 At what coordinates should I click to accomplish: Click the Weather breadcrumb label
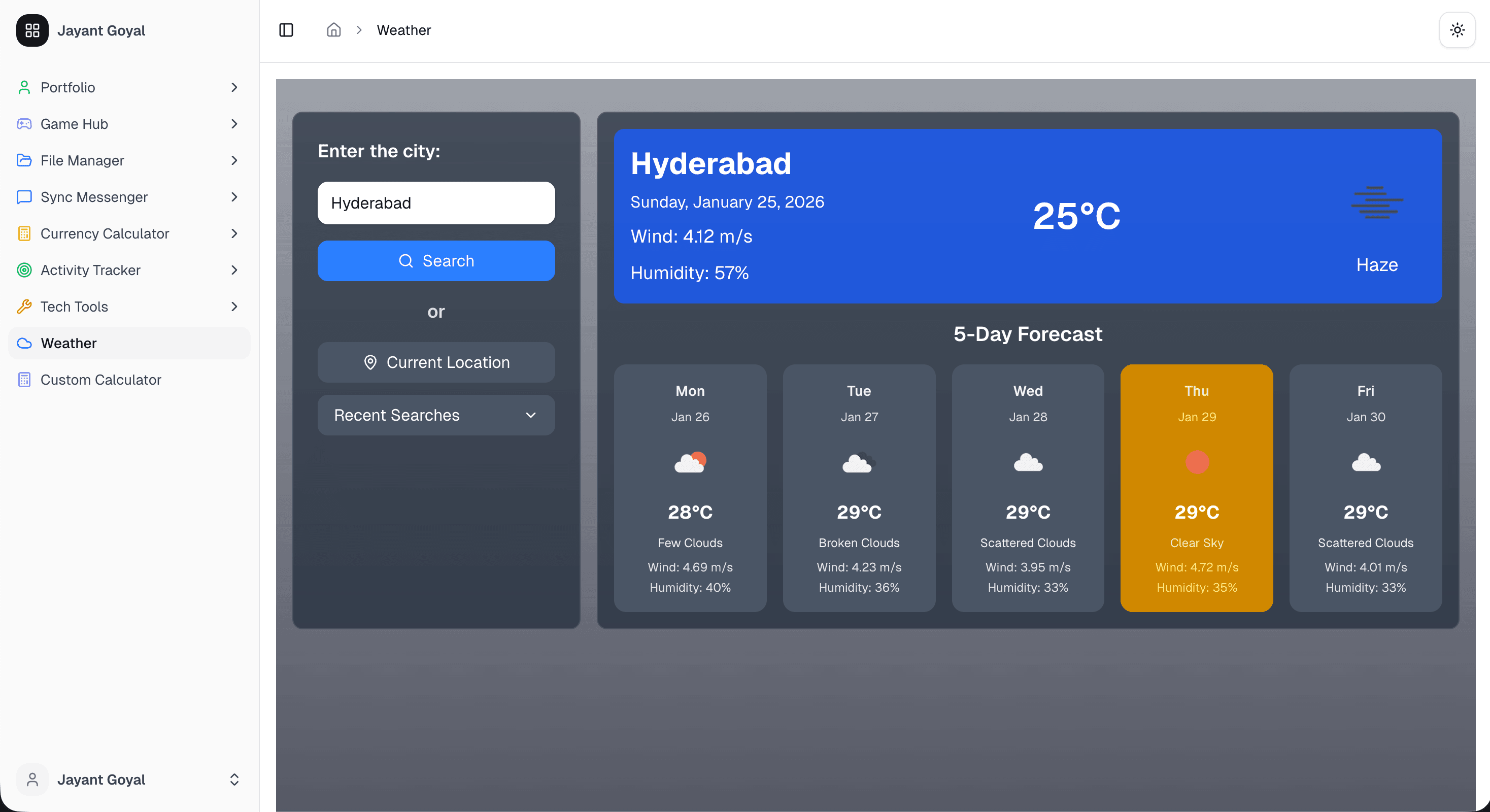coord(404,30)
